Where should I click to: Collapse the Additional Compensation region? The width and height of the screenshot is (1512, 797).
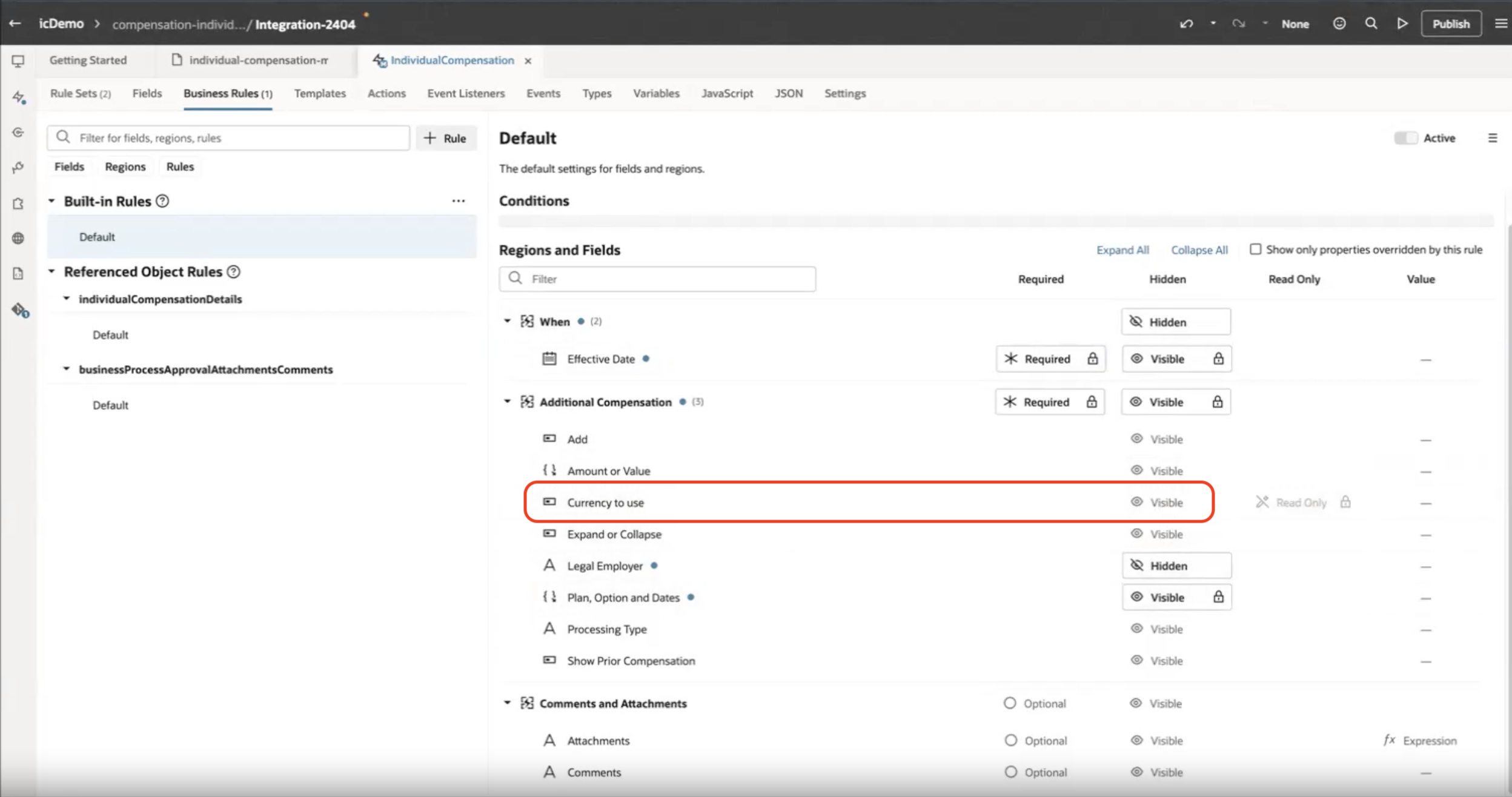click(507, 402)
